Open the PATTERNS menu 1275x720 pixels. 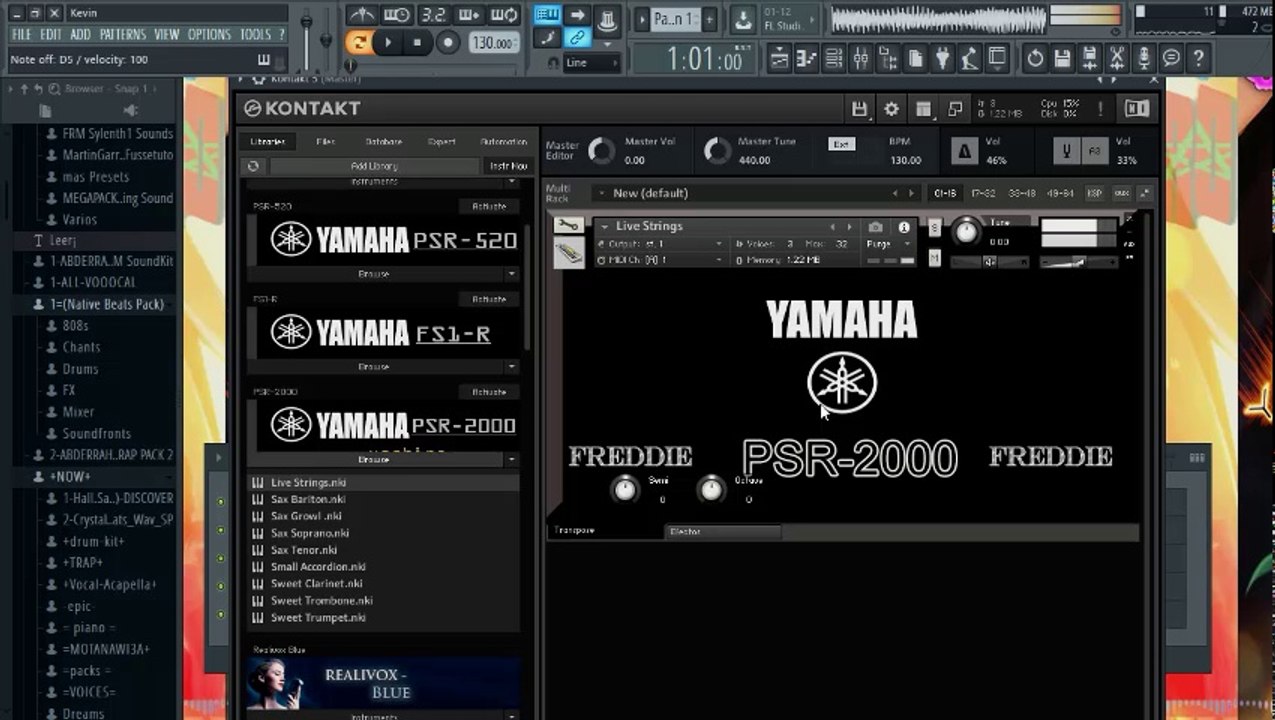122,34
